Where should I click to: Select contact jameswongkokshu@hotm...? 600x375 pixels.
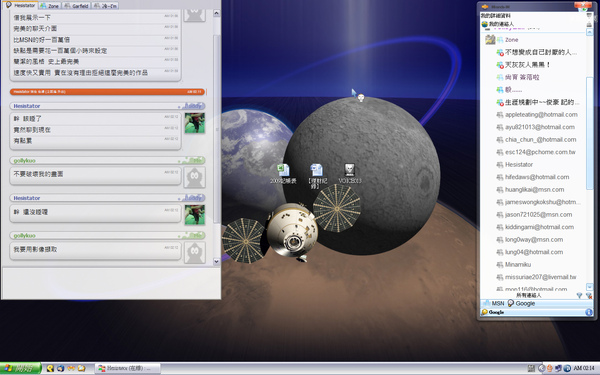(x=538, y=202)
